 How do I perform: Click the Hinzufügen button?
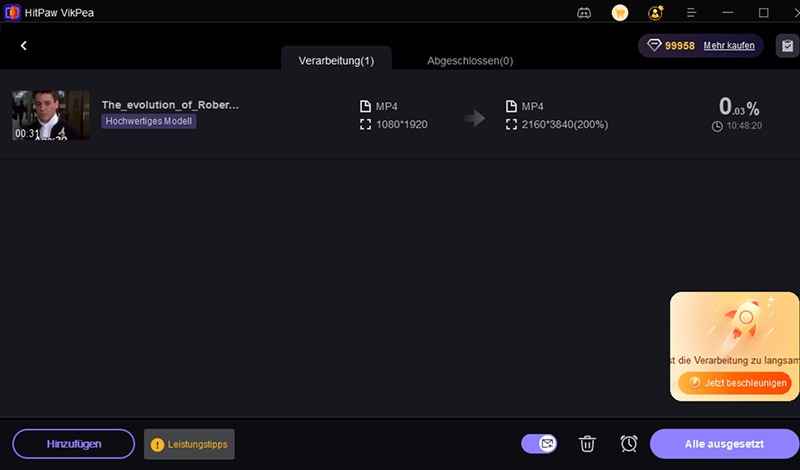73,444
